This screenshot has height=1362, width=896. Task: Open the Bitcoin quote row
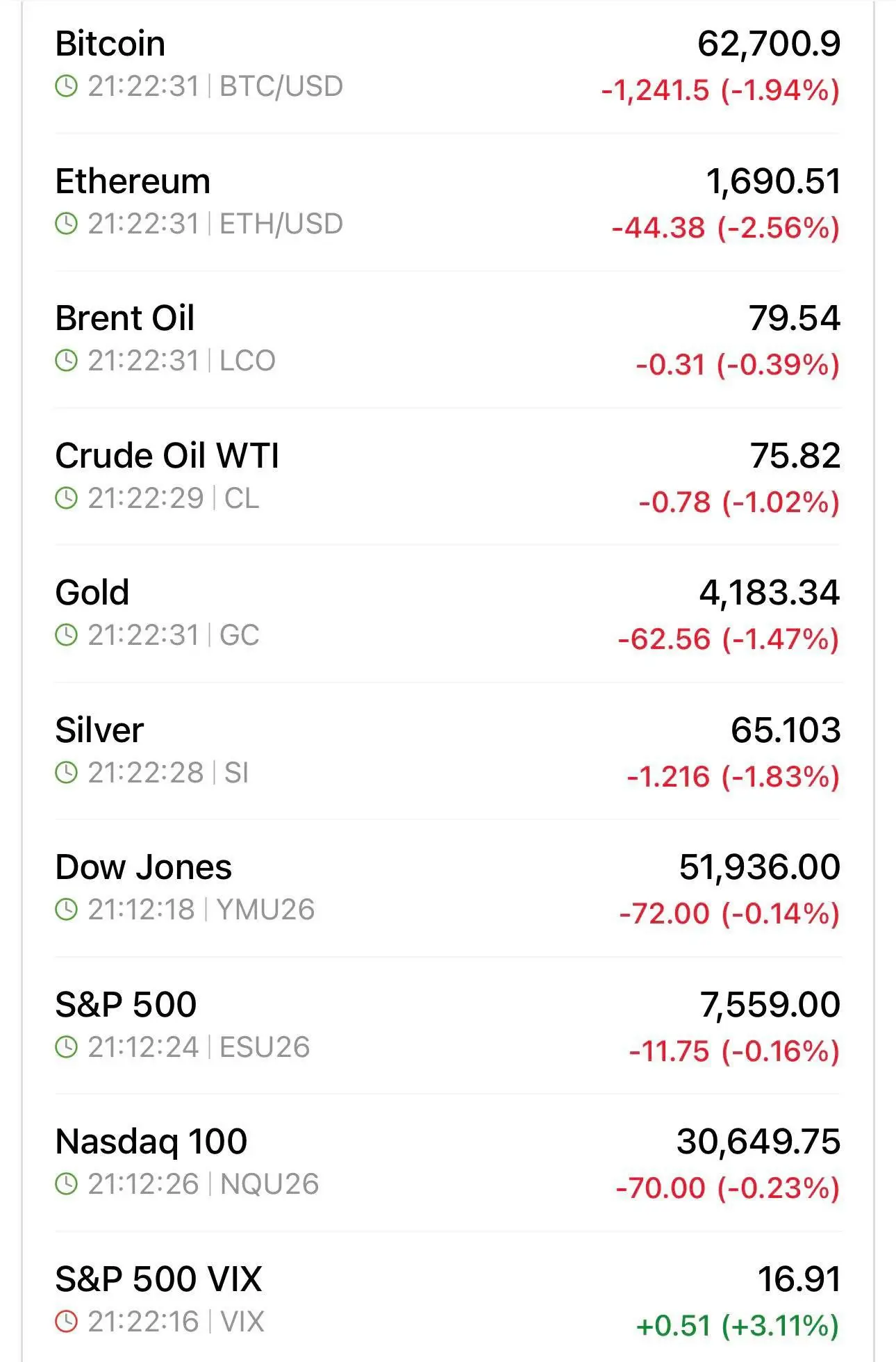click(x=448, y=66)
